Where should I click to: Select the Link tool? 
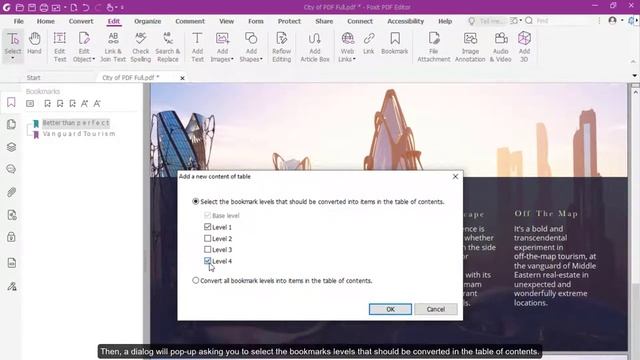click(x=369, y=43)
